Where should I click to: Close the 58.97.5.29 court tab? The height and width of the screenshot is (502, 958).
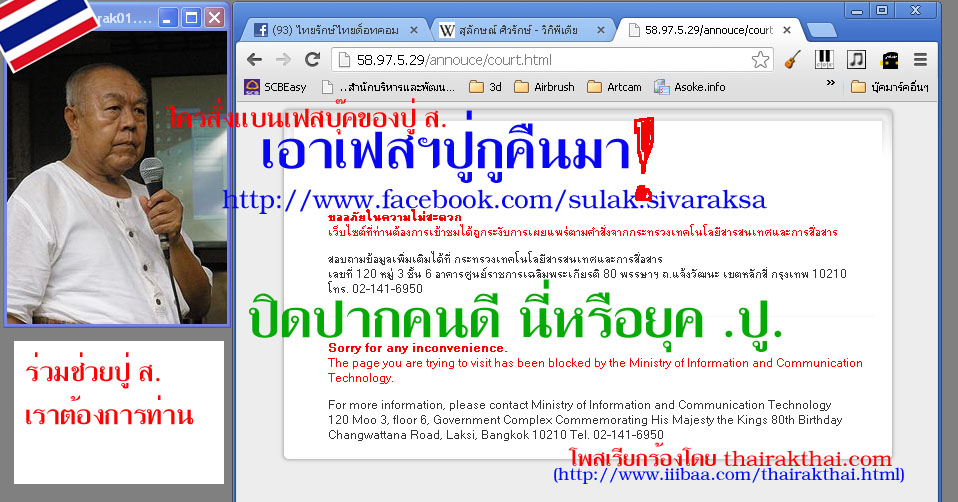[x=787, y=30]
